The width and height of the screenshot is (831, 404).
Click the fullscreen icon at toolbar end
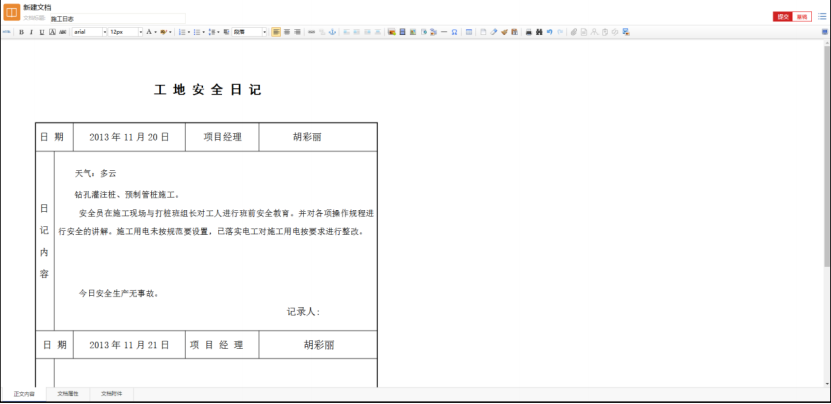coord(825,32)
